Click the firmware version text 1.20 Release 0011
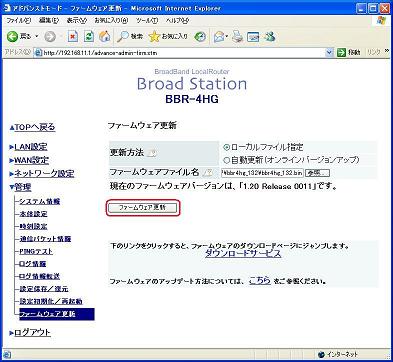 (x=278, y=186)
